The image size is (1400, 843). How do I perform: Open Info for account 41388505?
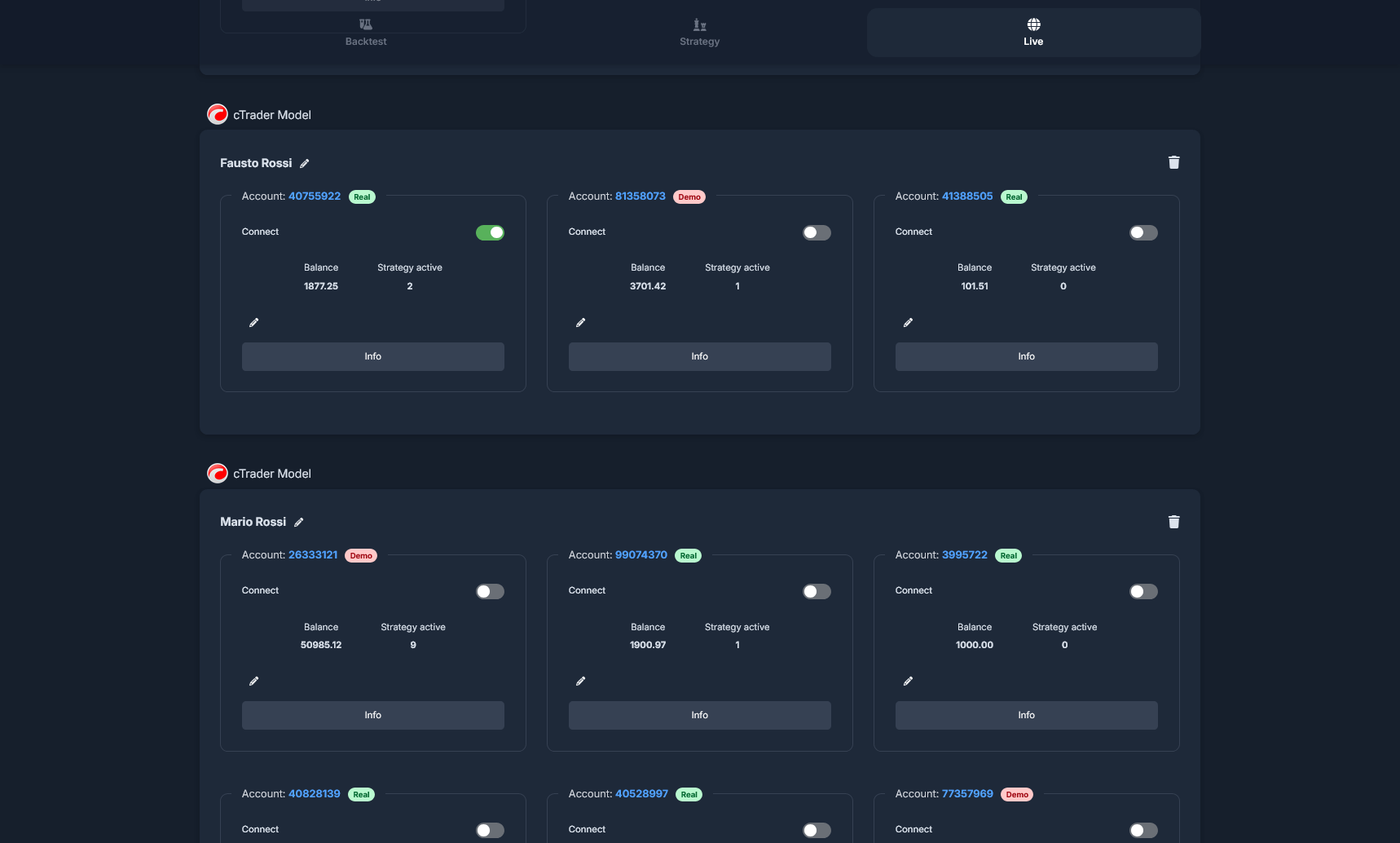tap(1027, 356)
